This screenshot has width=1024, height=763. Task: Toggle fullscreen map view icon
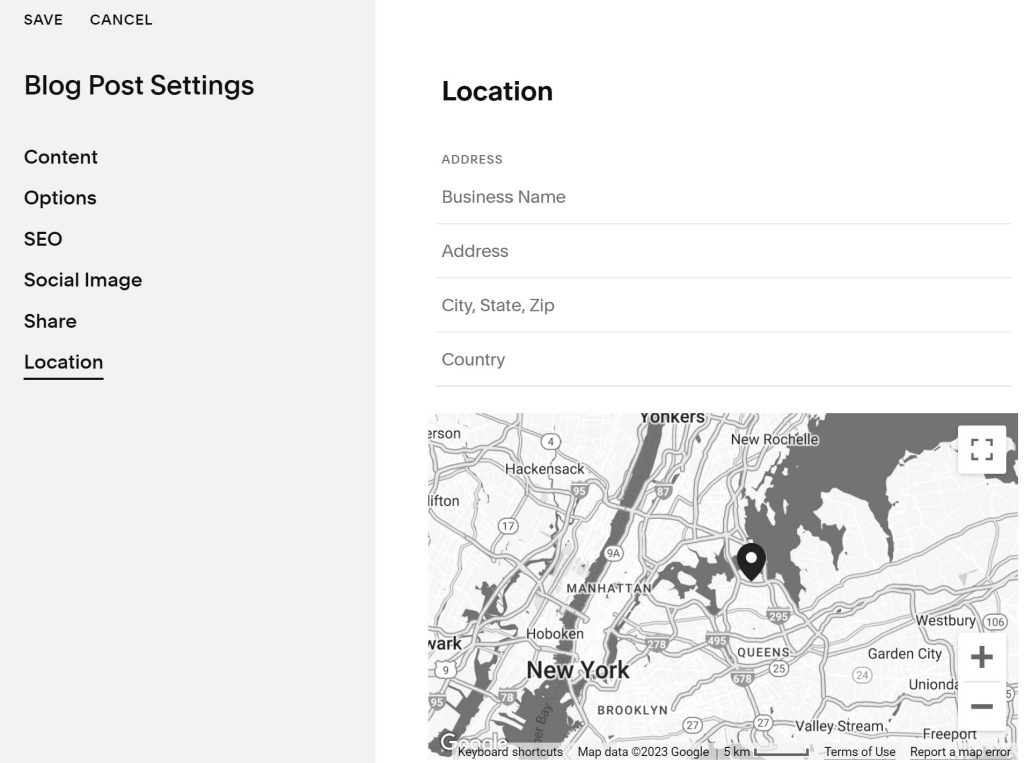click(981, 449)
